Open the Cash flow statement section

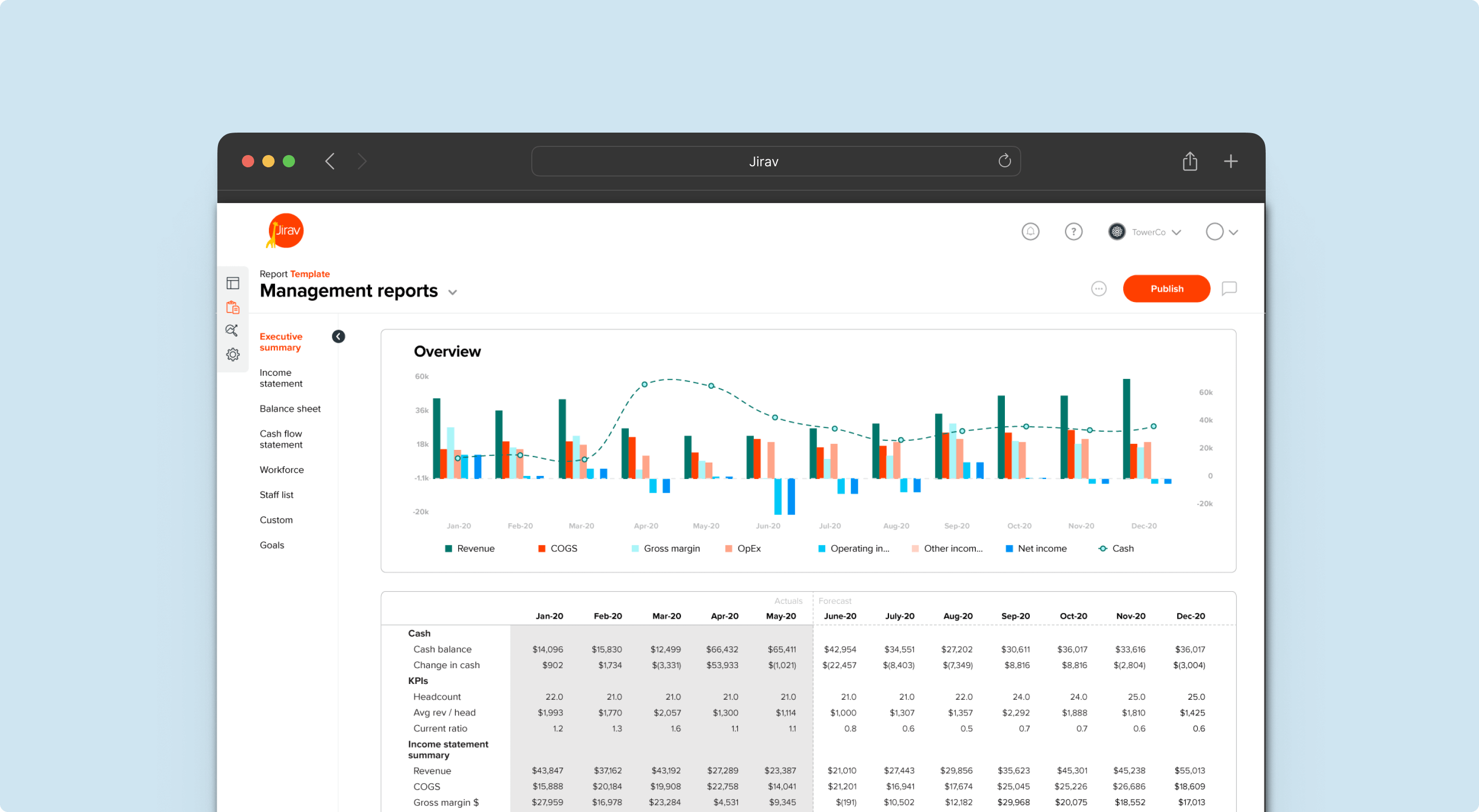pyautogui.click(x=281, y=439)
